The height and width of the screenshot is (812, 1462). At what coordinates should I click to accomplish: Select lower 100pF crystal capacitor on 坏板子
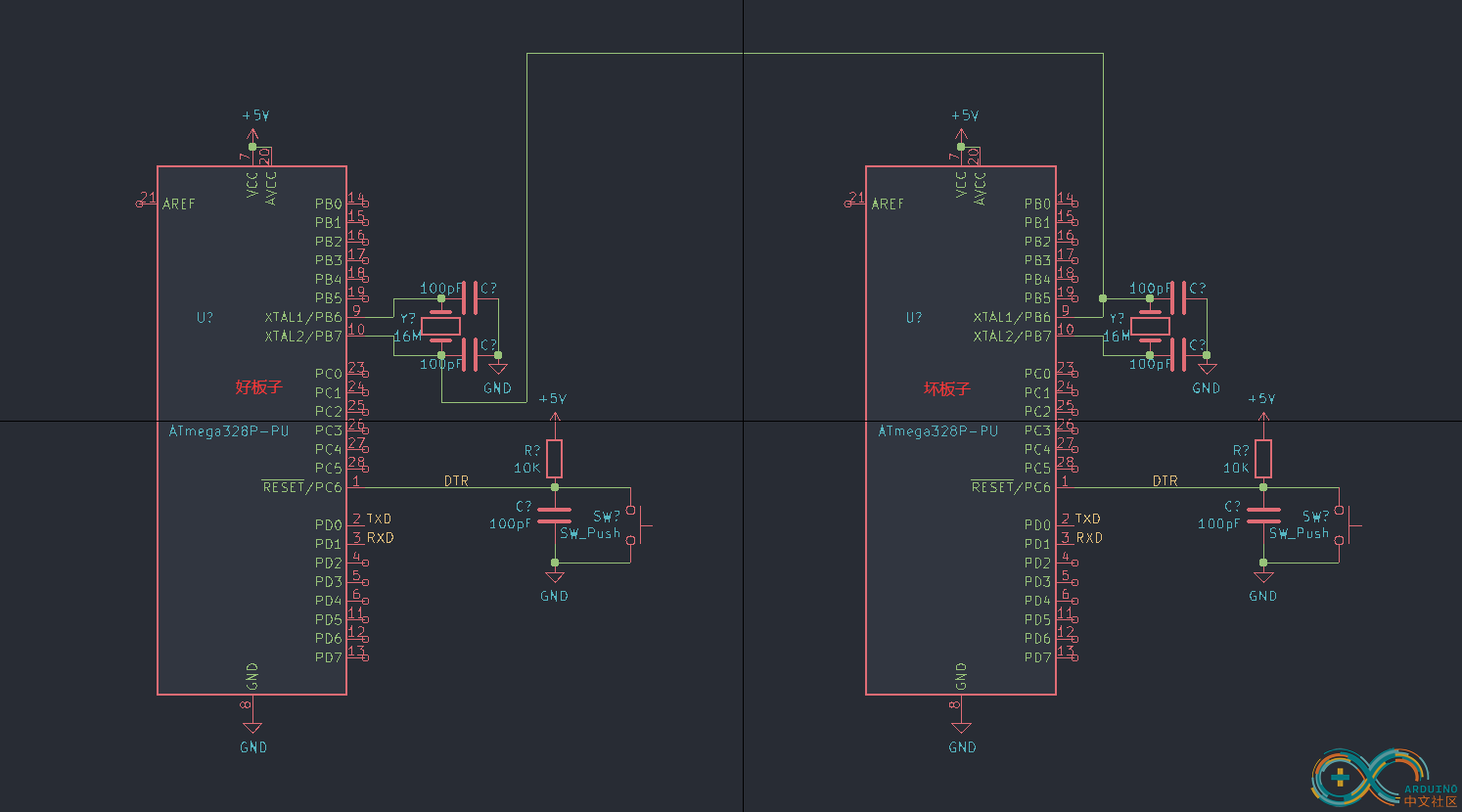point(1178,354)
